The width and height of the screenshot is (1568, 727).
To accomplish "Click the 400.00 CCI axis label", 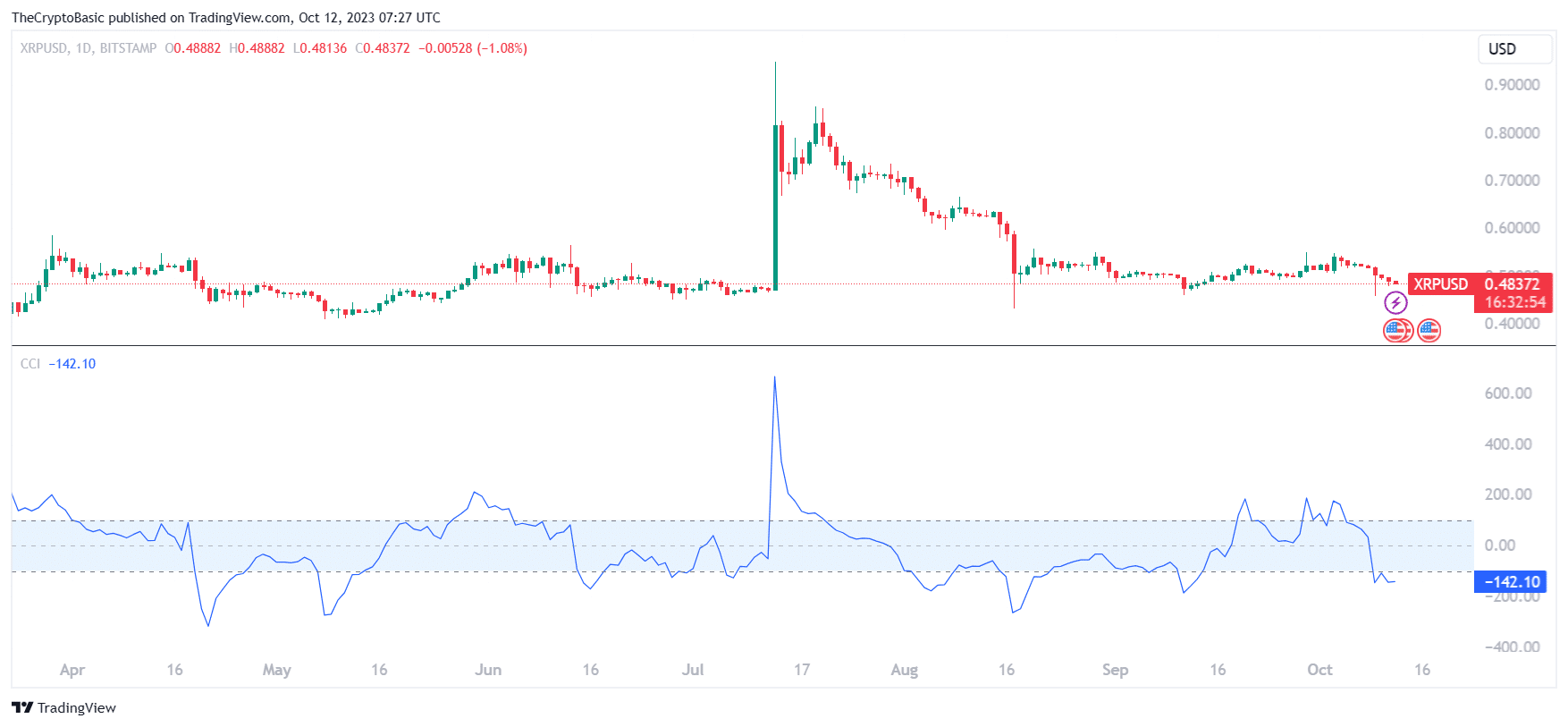I will tap(1508, 444).
